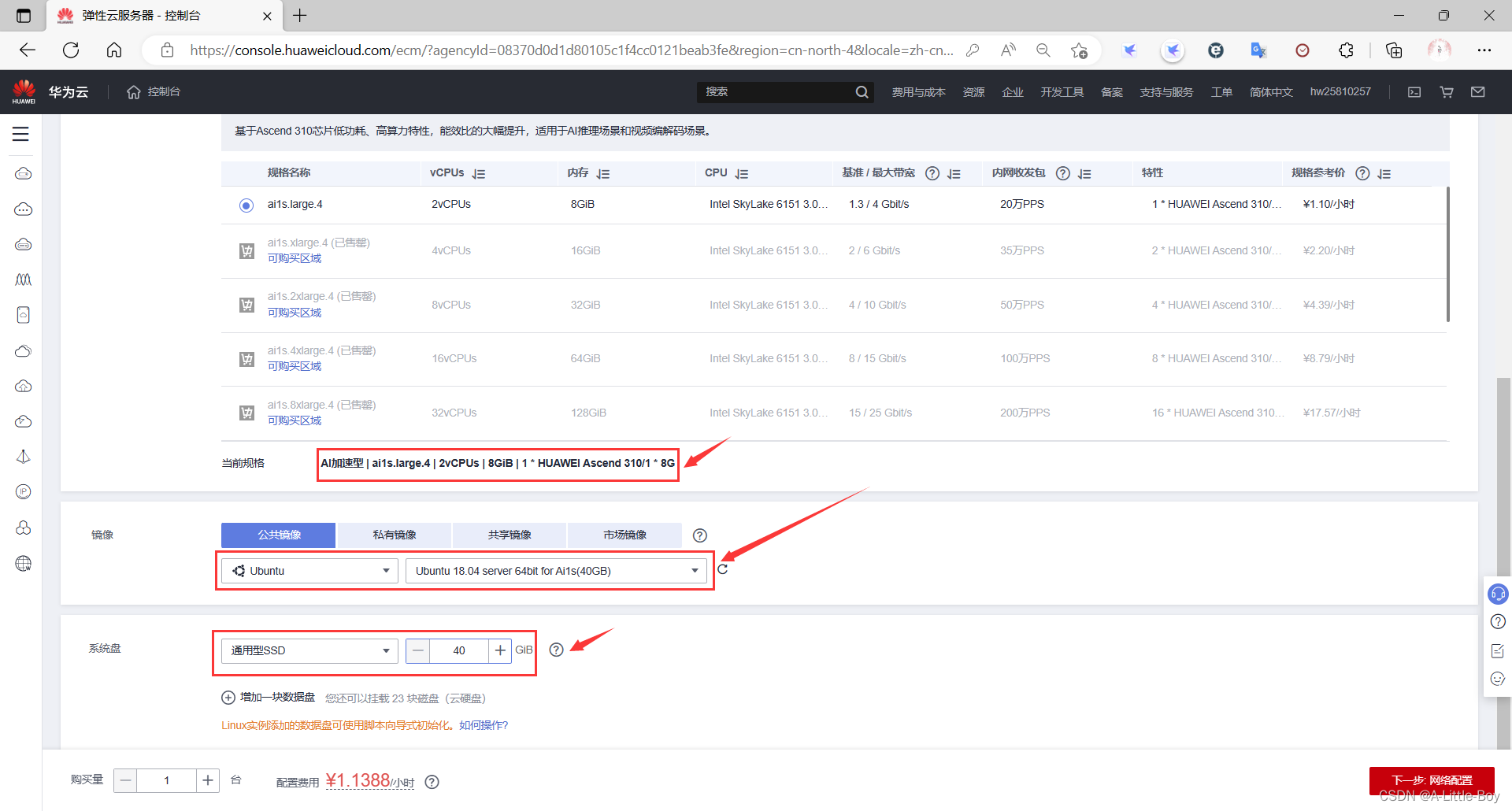Refresh the image list icon
1512x811 pixels.
pos(723,569)
